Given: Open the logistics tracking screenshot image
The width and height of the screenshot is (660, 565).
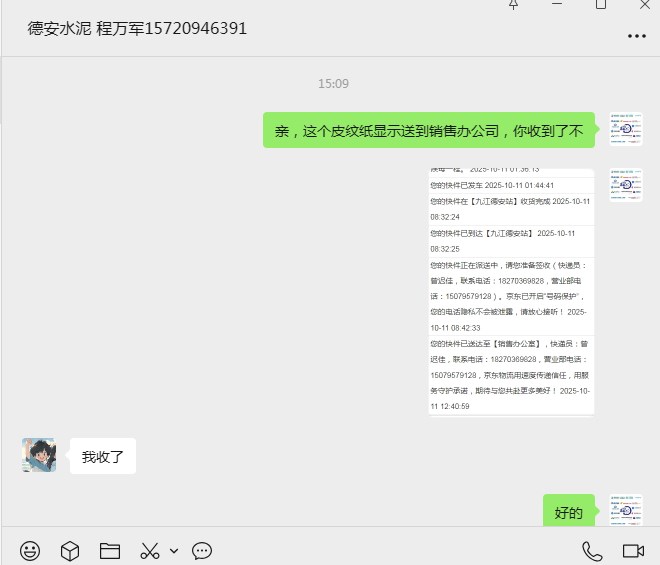Looking at the screenshot, I should pyautogui.click(x=511, y=292).
